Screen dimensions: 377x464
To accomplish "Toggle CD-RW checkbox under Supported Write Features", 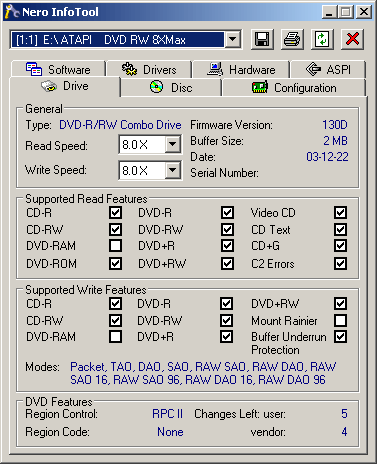I will pyautogui.click(x=115, y=321).
